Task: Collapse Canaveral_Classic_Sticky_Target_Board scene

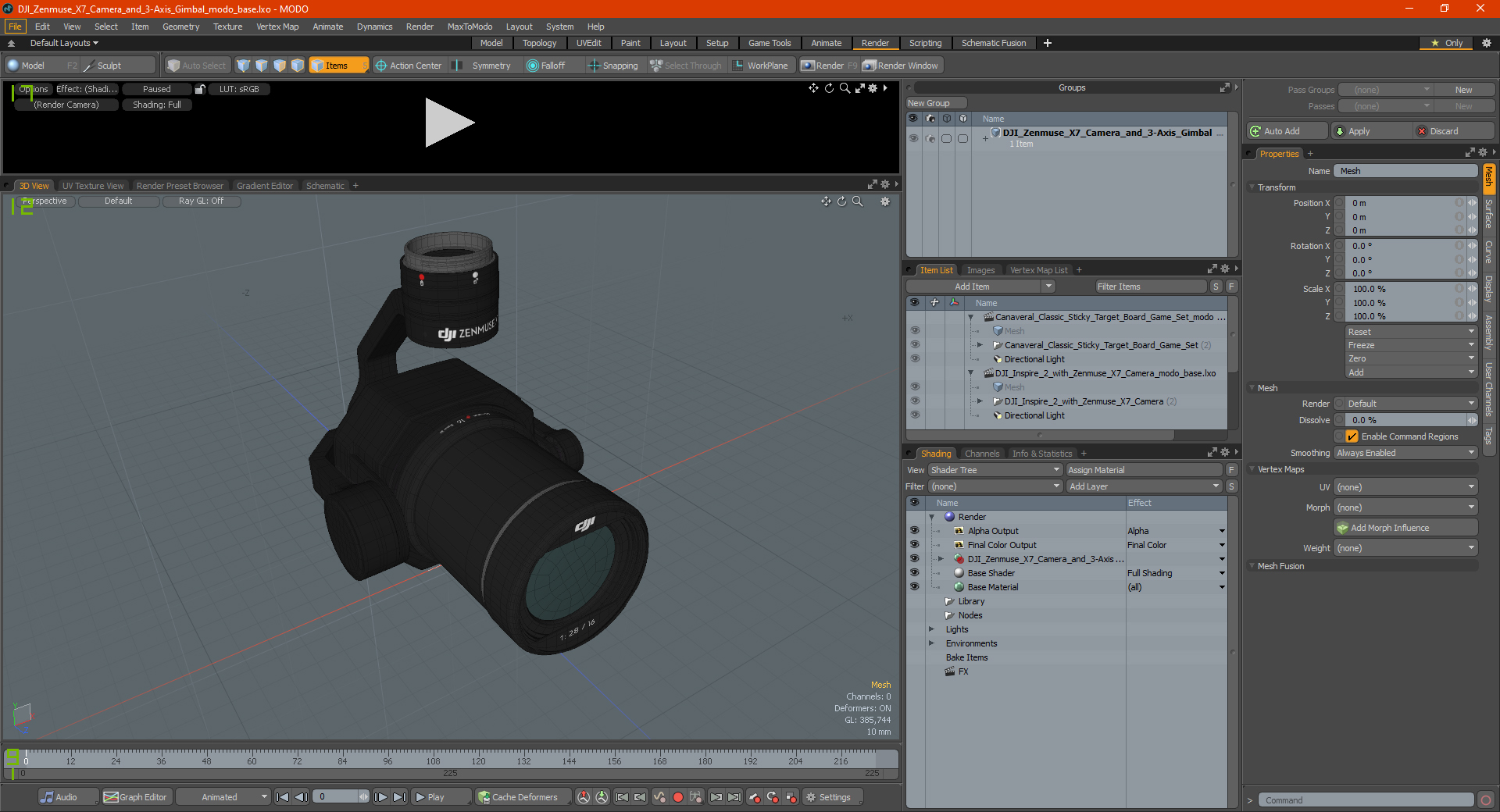Action: 971,317
